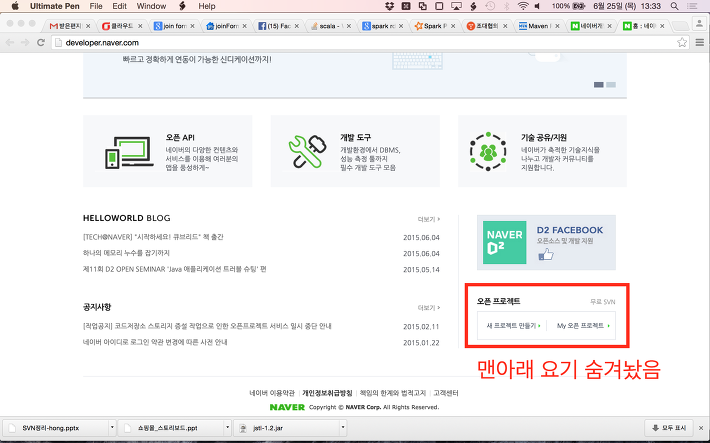The height and width of the screenshot is (443, 710).
Task: Open the Wi-Fi status menu
Action: 523,6
